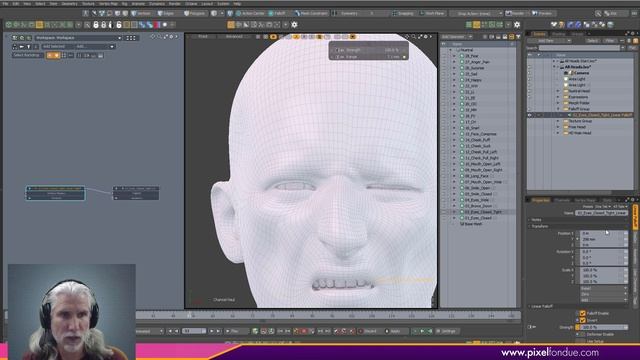640x360 pixels.
Task: Toggle the orange highlighted schematic link buttons
Action: click(53, 55)
